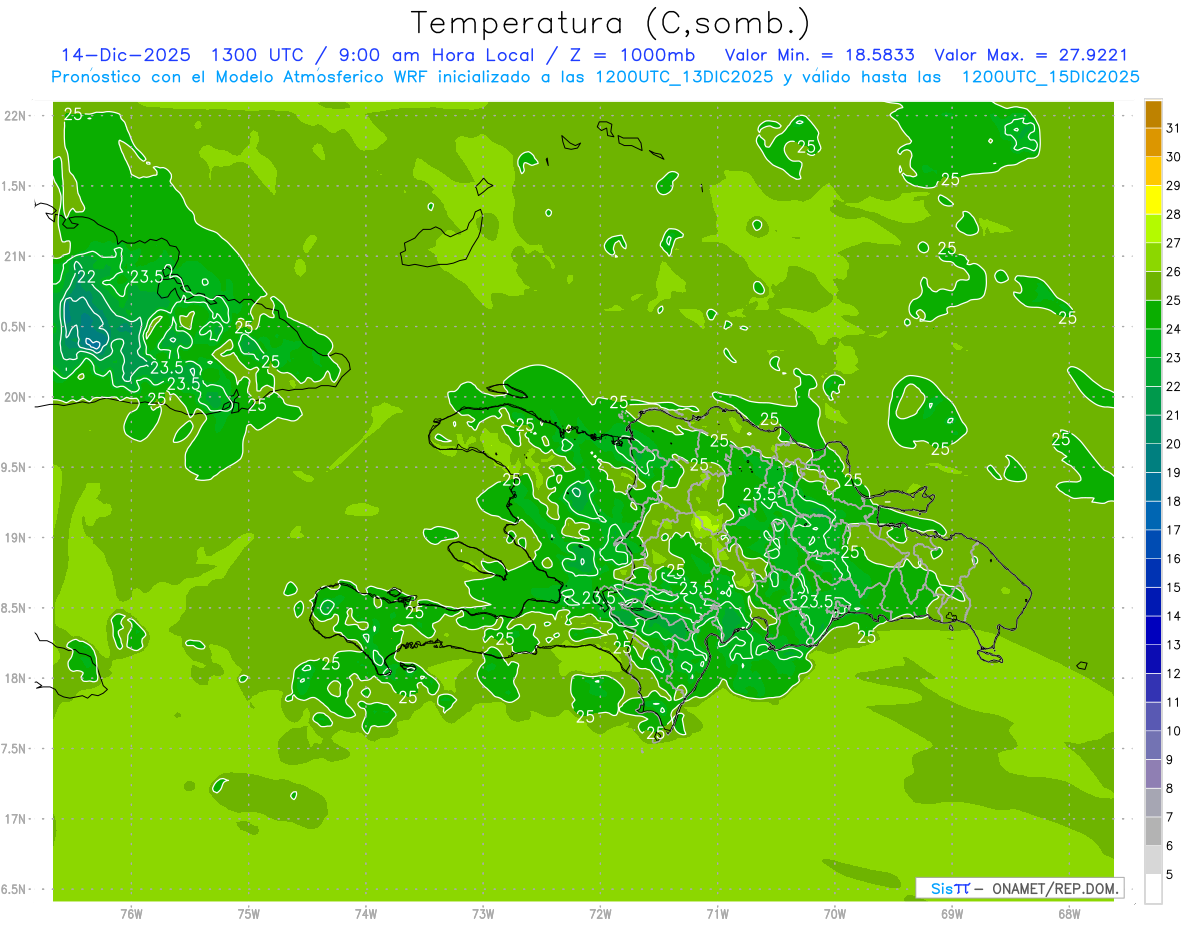
Task: Pick the yellow swatch between 28 and 29
Action: (x=1153, y=200)
